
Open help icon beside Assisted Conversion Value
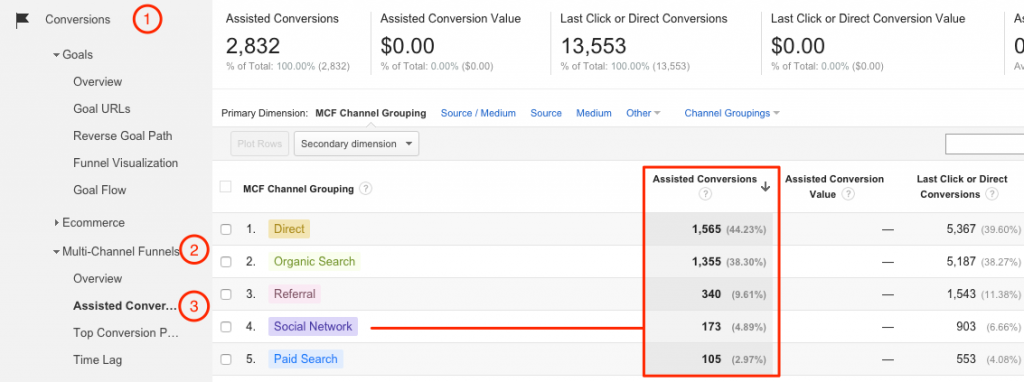[848, 194]
